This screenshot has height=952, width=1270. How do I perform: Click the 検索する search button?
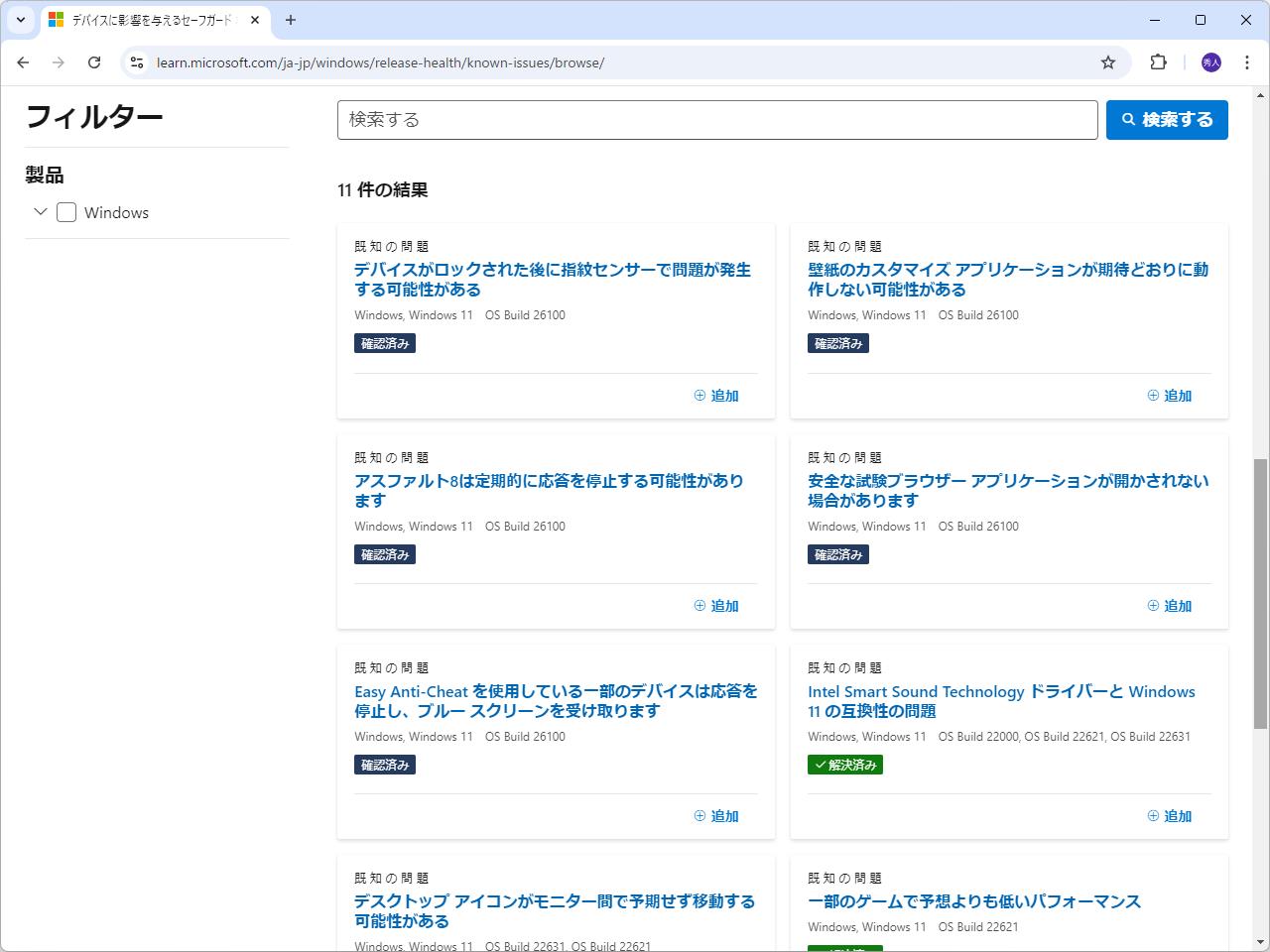click(x=1167, y=120)
